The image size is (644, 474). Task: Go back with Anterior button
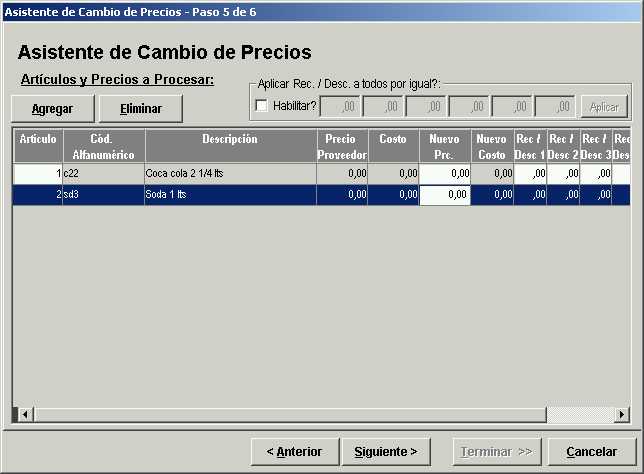pos(294,451)
